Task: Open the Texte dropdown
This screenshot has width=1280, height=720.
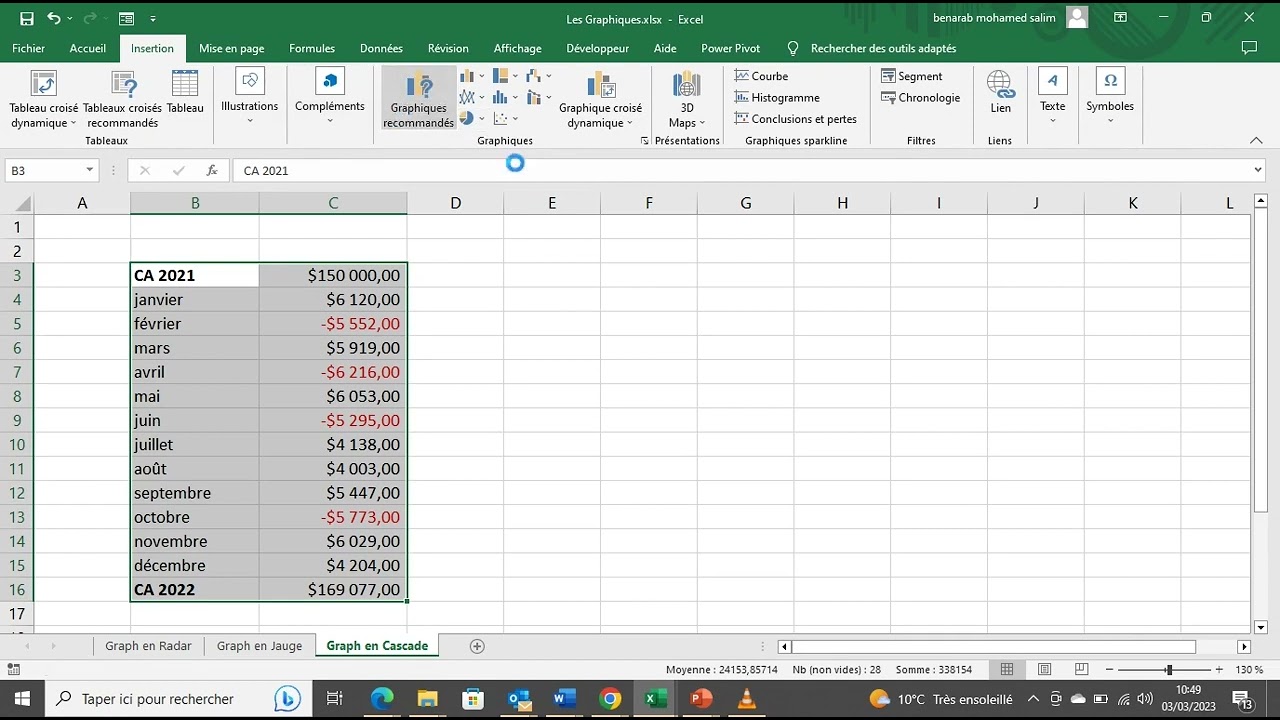Action: pos(1052,98)
